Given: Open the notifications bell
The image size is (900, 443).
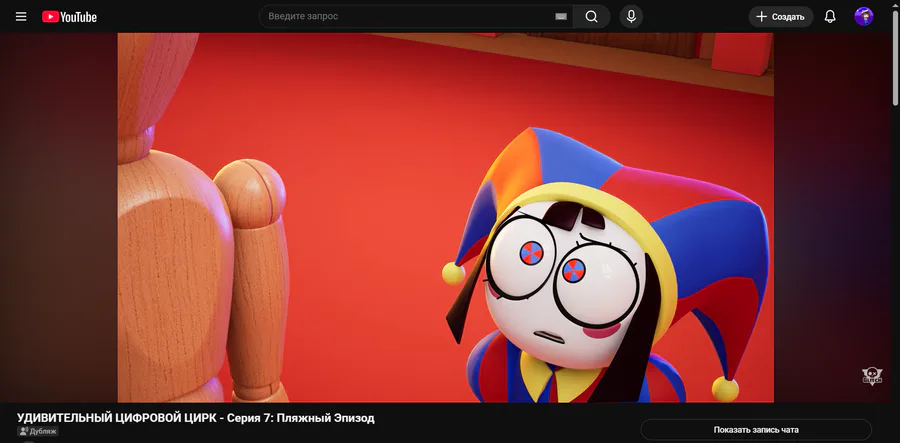Looking at the screenshot, I should click(x=830, y=17).
